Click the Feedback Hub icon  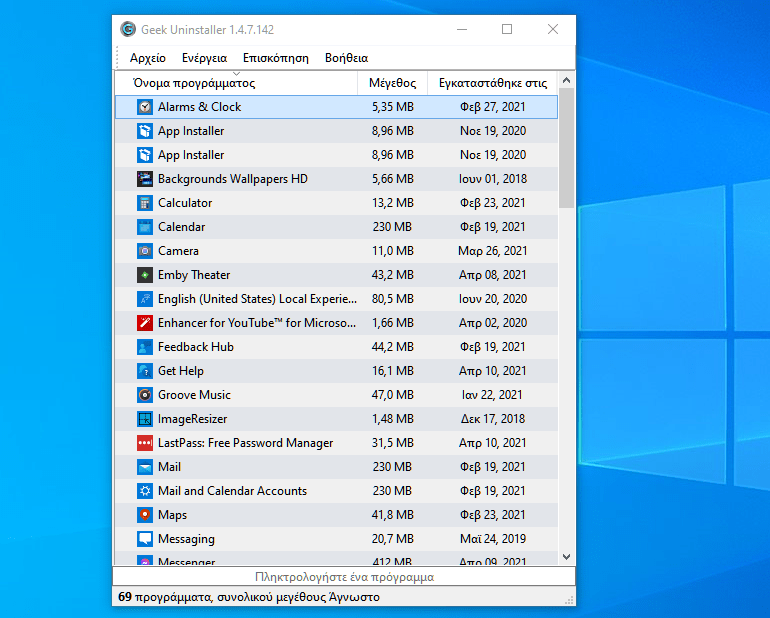point(144,347)
